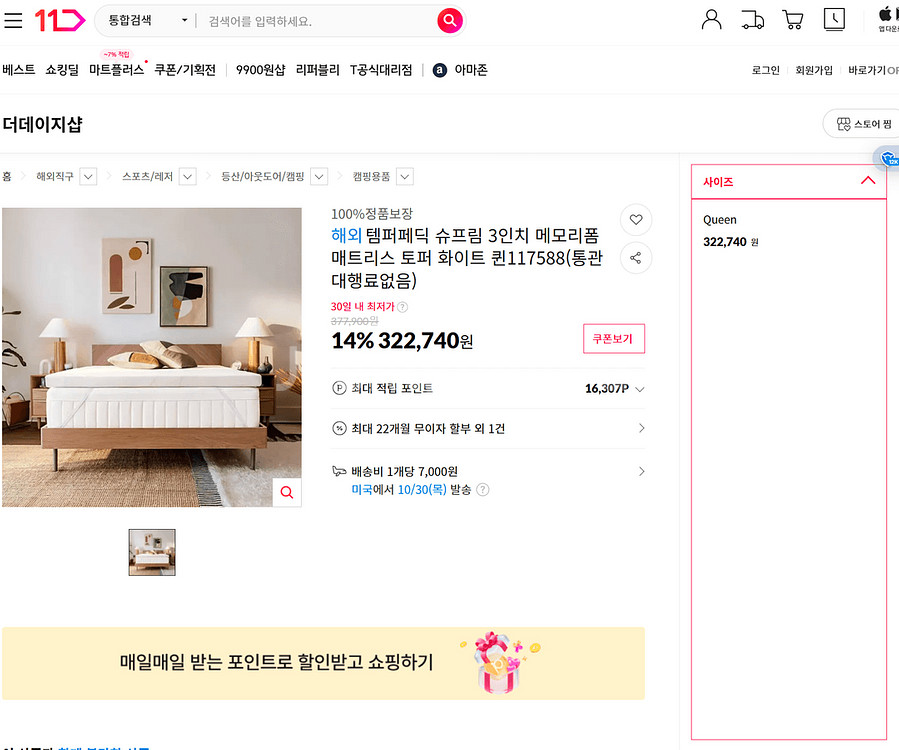The width and height of the screenshot is (899, 750).
Task: Click the 30-day lowest price help icon
Action: pyautogui.click(x=402, y=307)
